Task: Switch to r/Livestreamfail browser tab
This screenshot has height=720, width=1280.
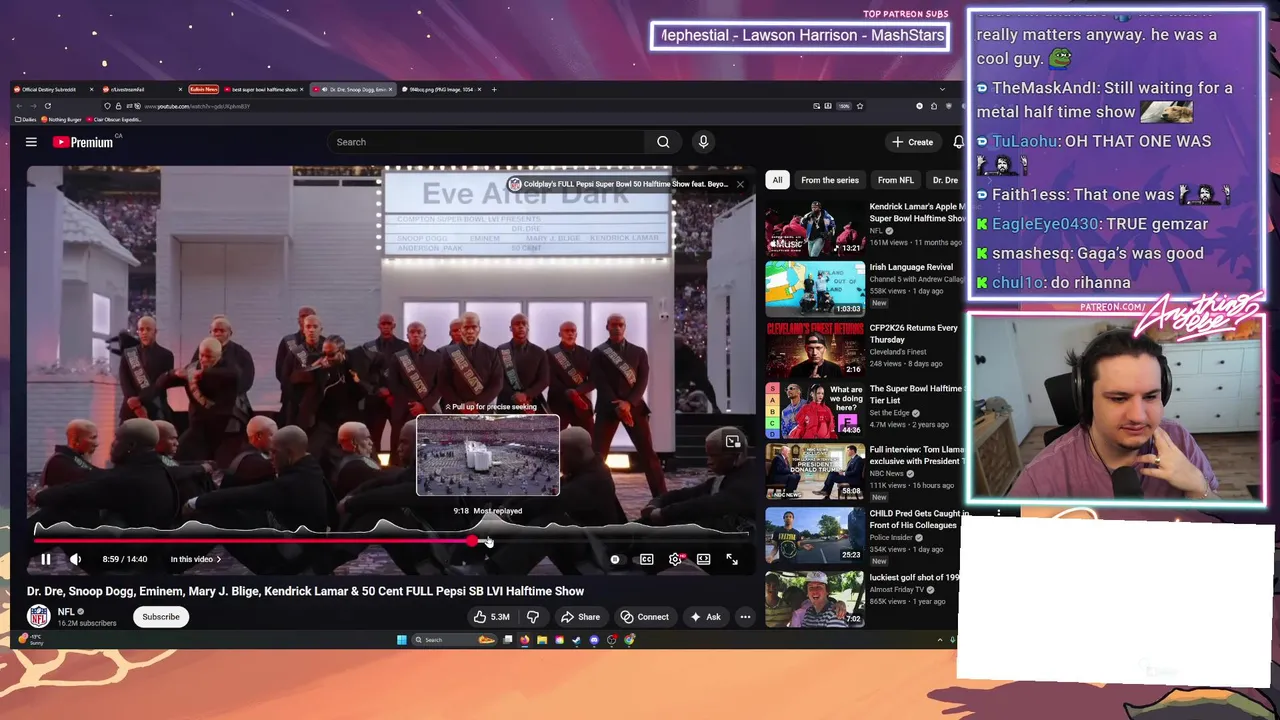Action: pos(140,89)
